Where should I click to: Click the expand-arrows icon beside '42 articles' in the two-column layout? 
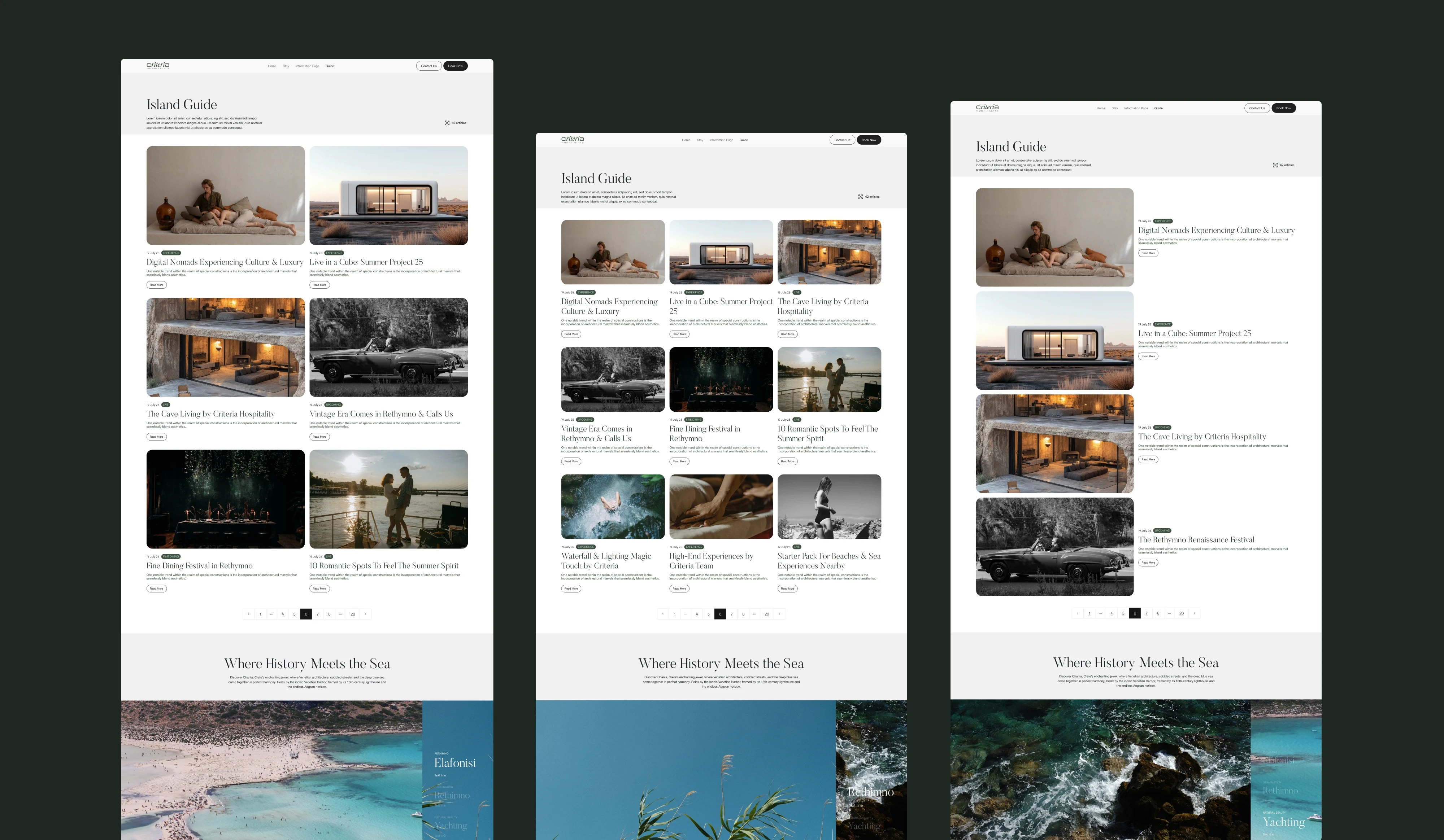click(x=447, y=123)
